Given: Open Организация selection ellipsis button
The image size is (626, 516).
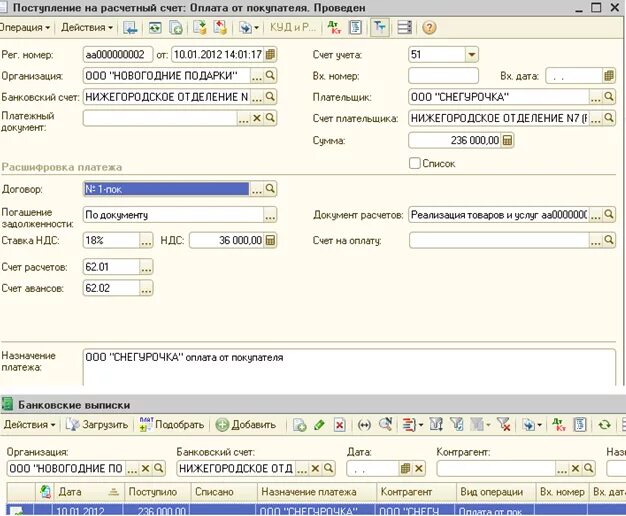Looking at the screenshot, I should coord(256,75).
